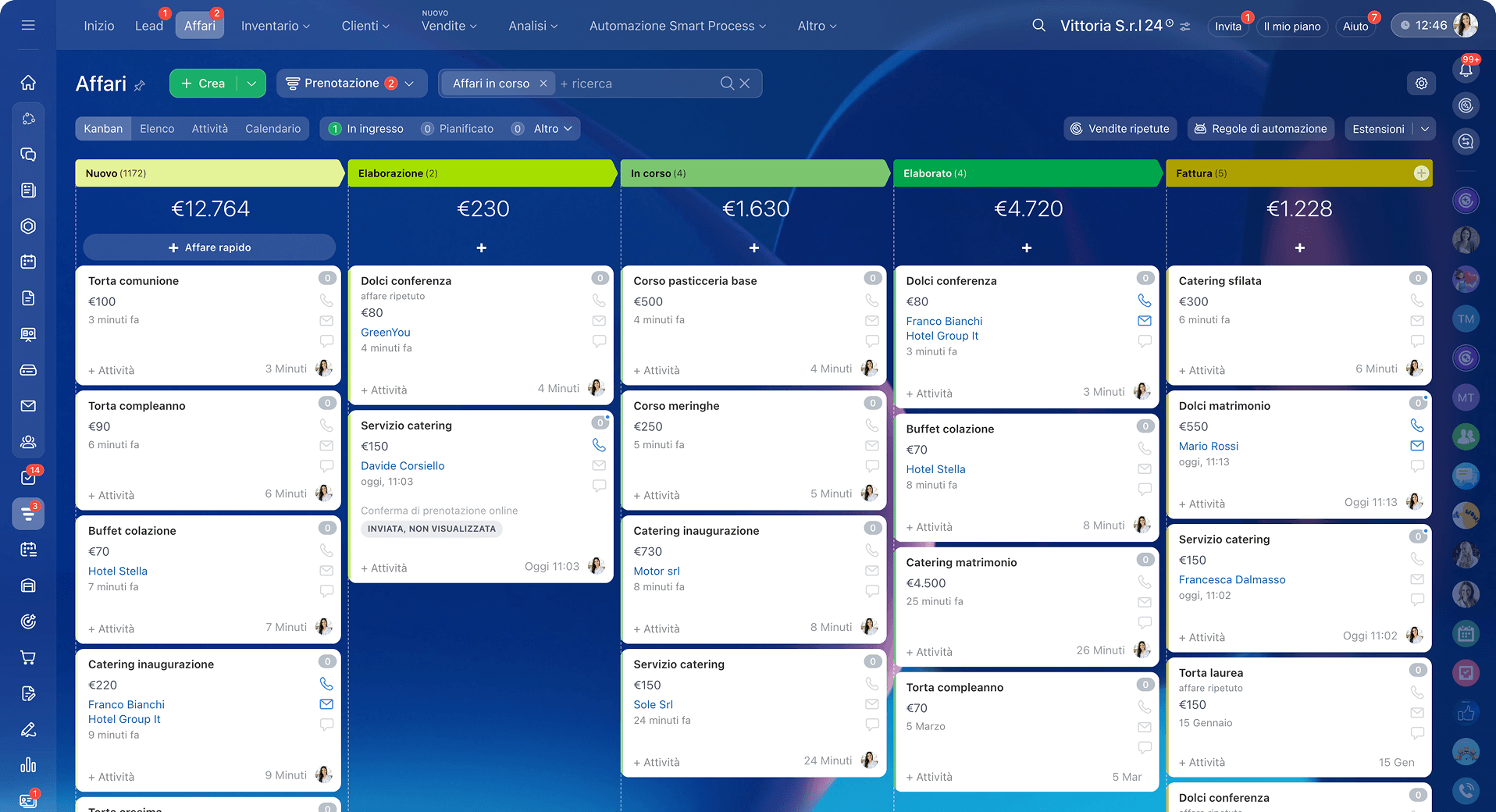Open the shopping cart icon in sidebar
The width and height of the screenshot is (1496, 812).
coord(28,657)
